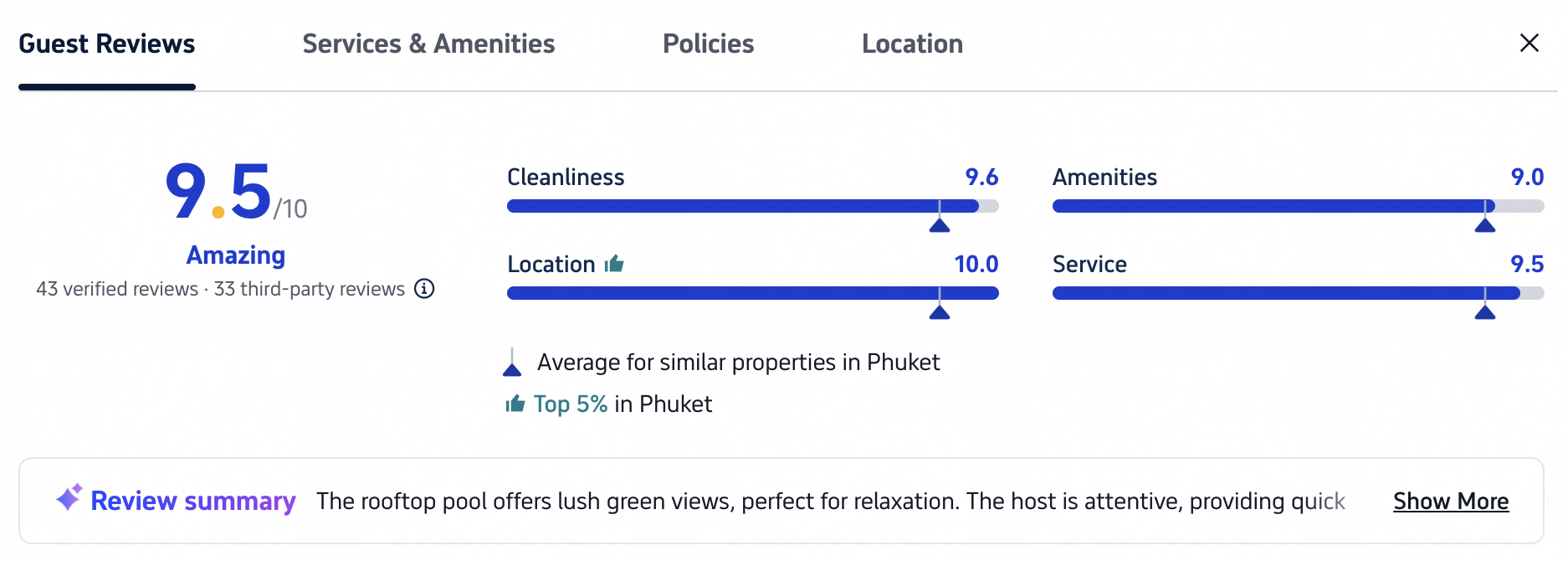Select the Location tab

pos(912,44)
